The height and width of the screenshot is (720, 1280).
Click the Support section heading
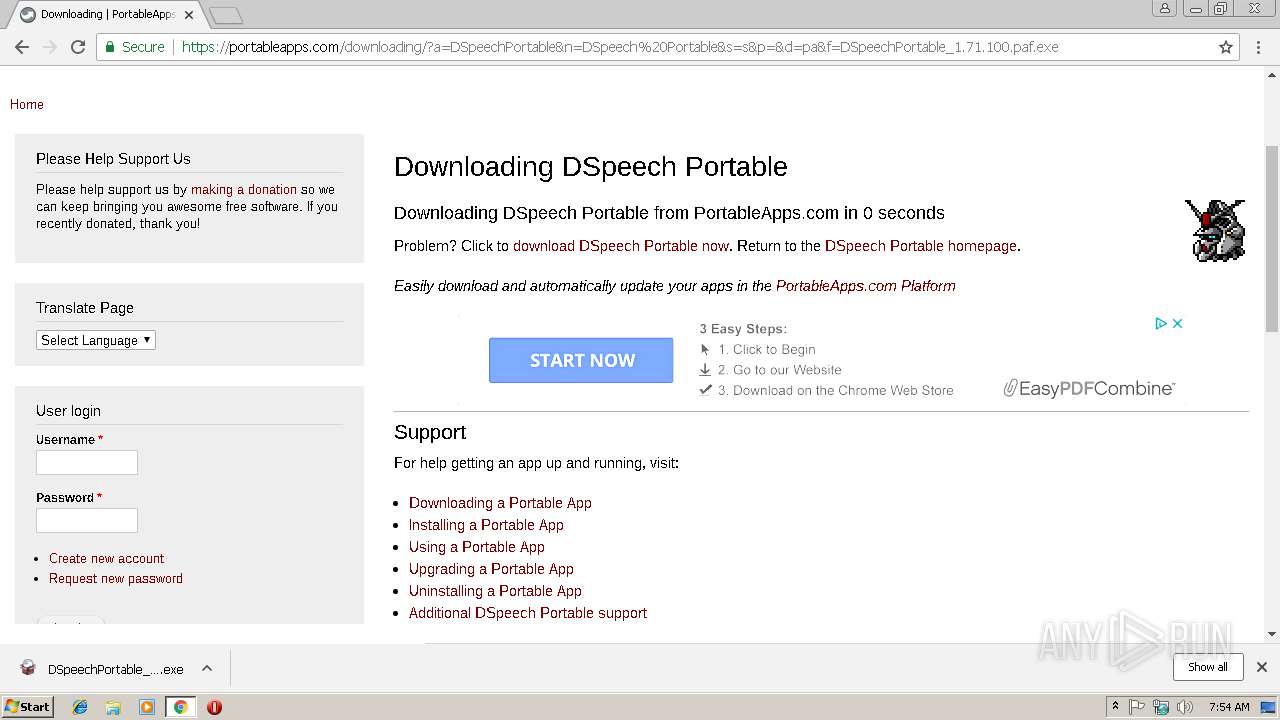pyautogui.click(x=430, y=432)
